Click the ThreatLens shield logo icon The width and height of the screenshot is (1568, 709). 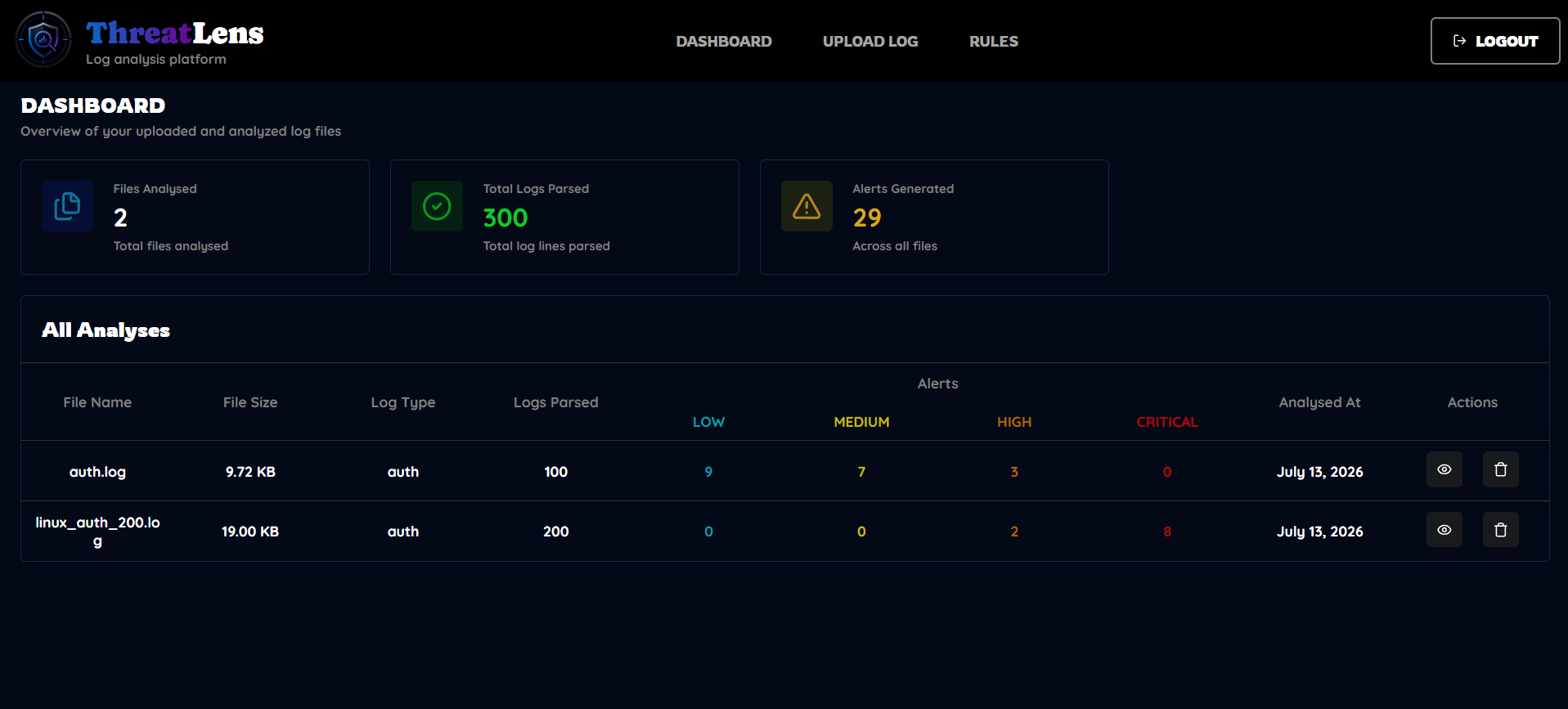(x=43, y=39)
